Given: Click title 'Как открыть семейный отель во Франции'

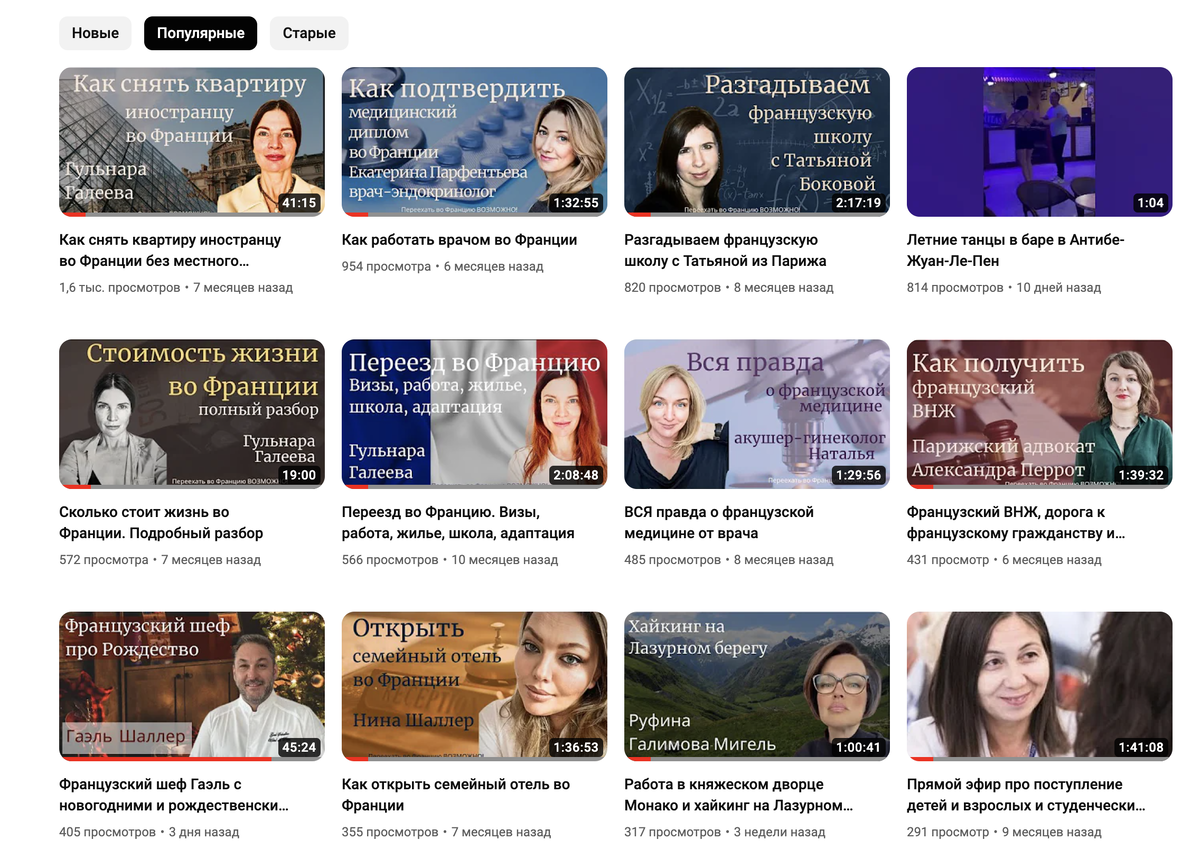Looking at the screenshot, I should (456, 795).
